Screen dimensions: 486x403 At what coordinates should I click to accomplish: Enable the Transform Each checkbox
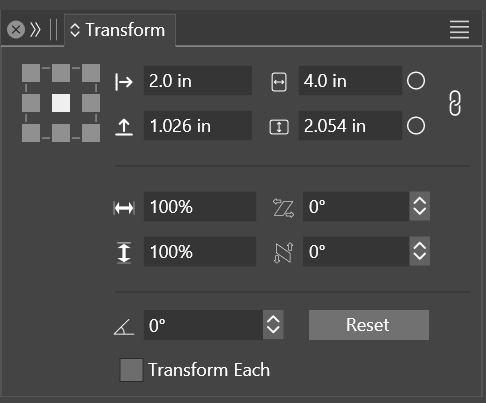click(131, 370)
